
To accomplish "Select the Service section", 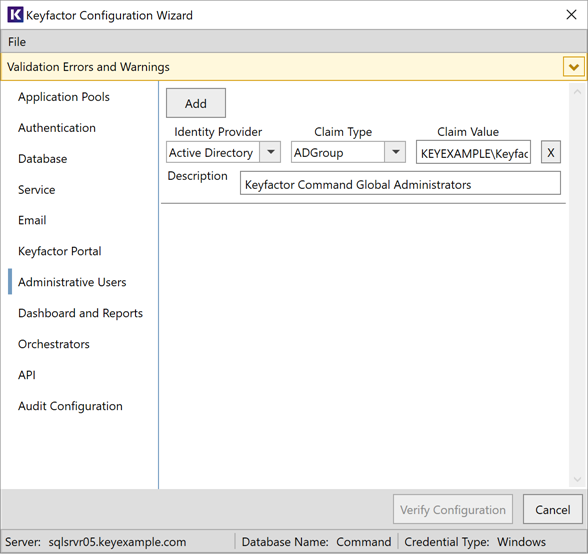I will coord(36,190).
